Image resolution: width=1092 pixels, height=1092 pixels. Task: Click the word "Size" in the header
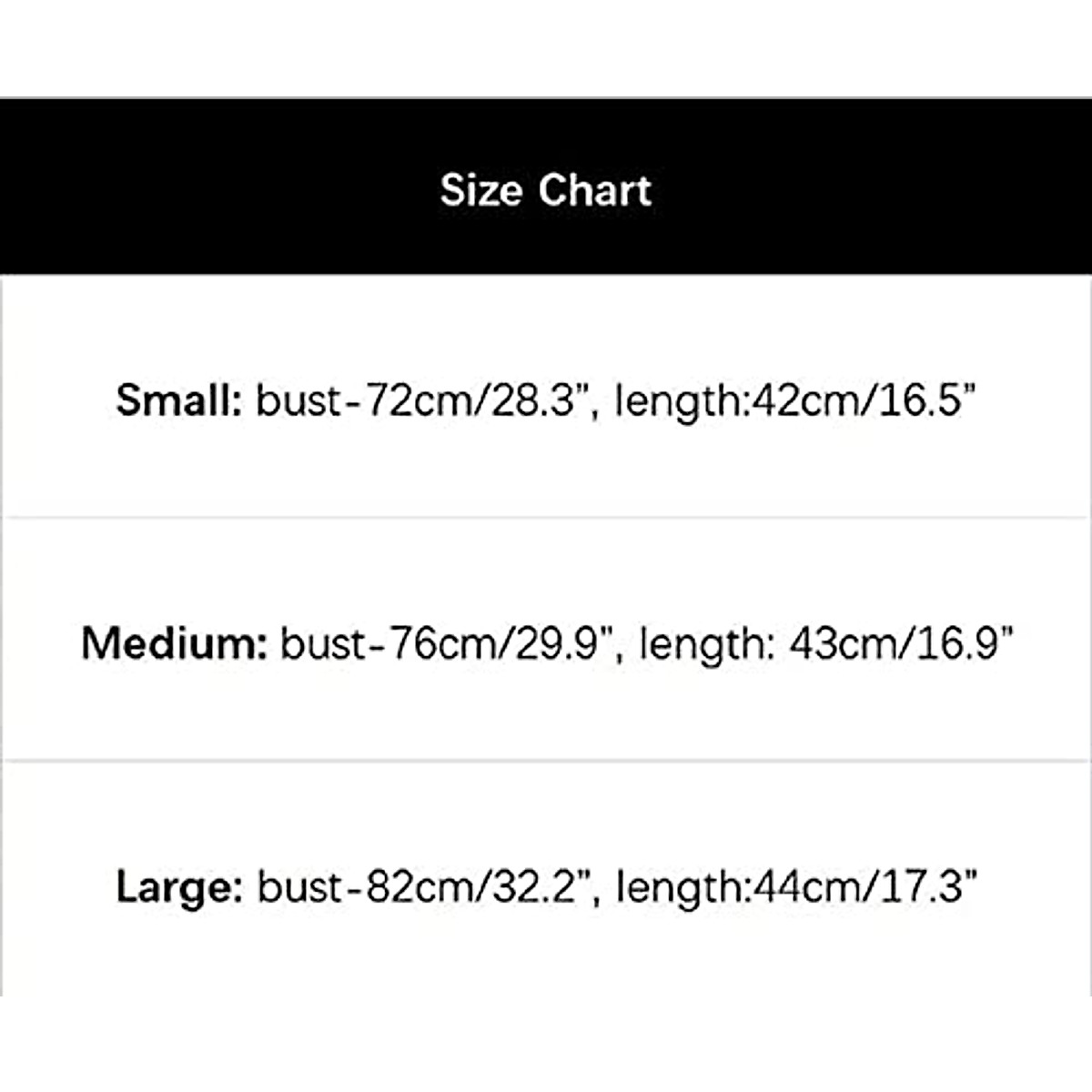point(481,190)
